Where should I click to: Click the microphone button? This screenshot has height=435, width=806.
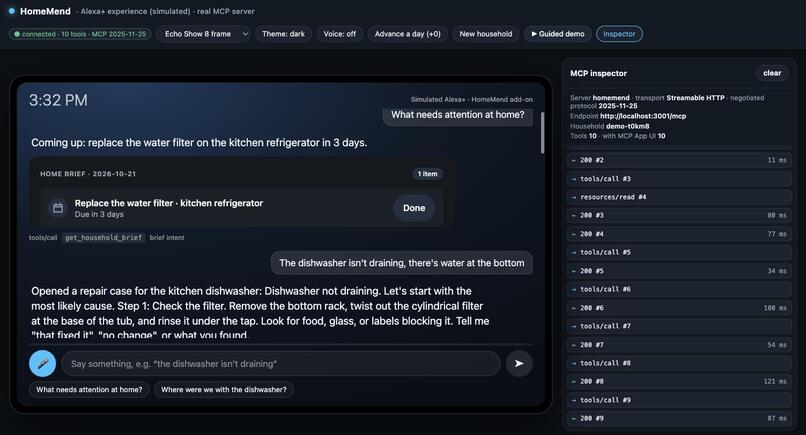tap(43, 364)
